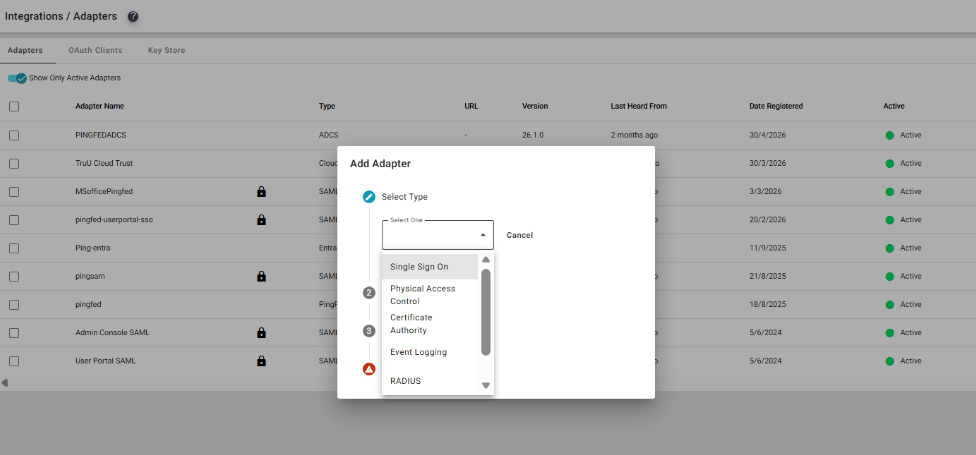Screen dimensions: 976x455
Task: Click the lock icon for pingfed-userportal-sso
Action: click(x=261, y=220)
